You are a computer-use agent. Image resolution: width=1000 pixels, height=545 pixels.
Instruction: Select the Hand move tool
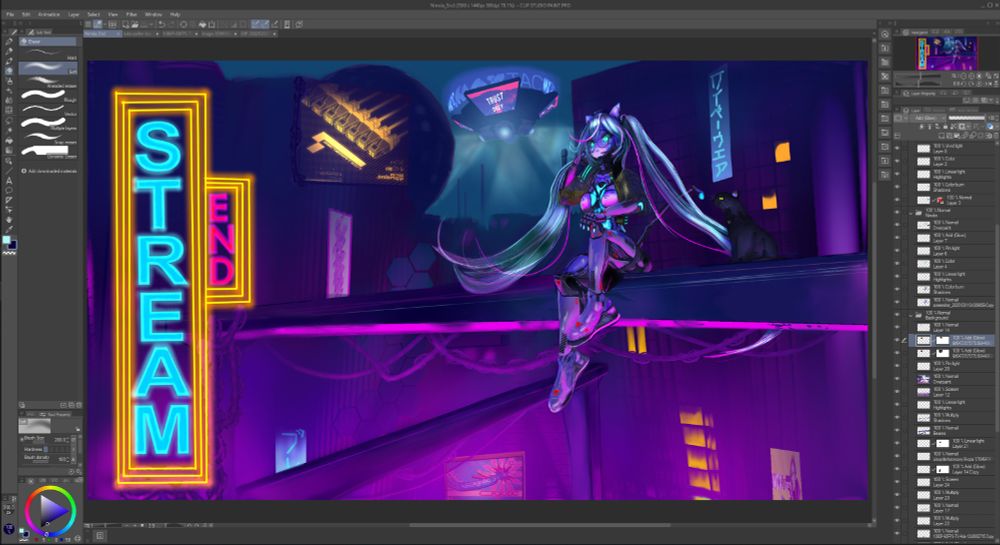[9, 220]
